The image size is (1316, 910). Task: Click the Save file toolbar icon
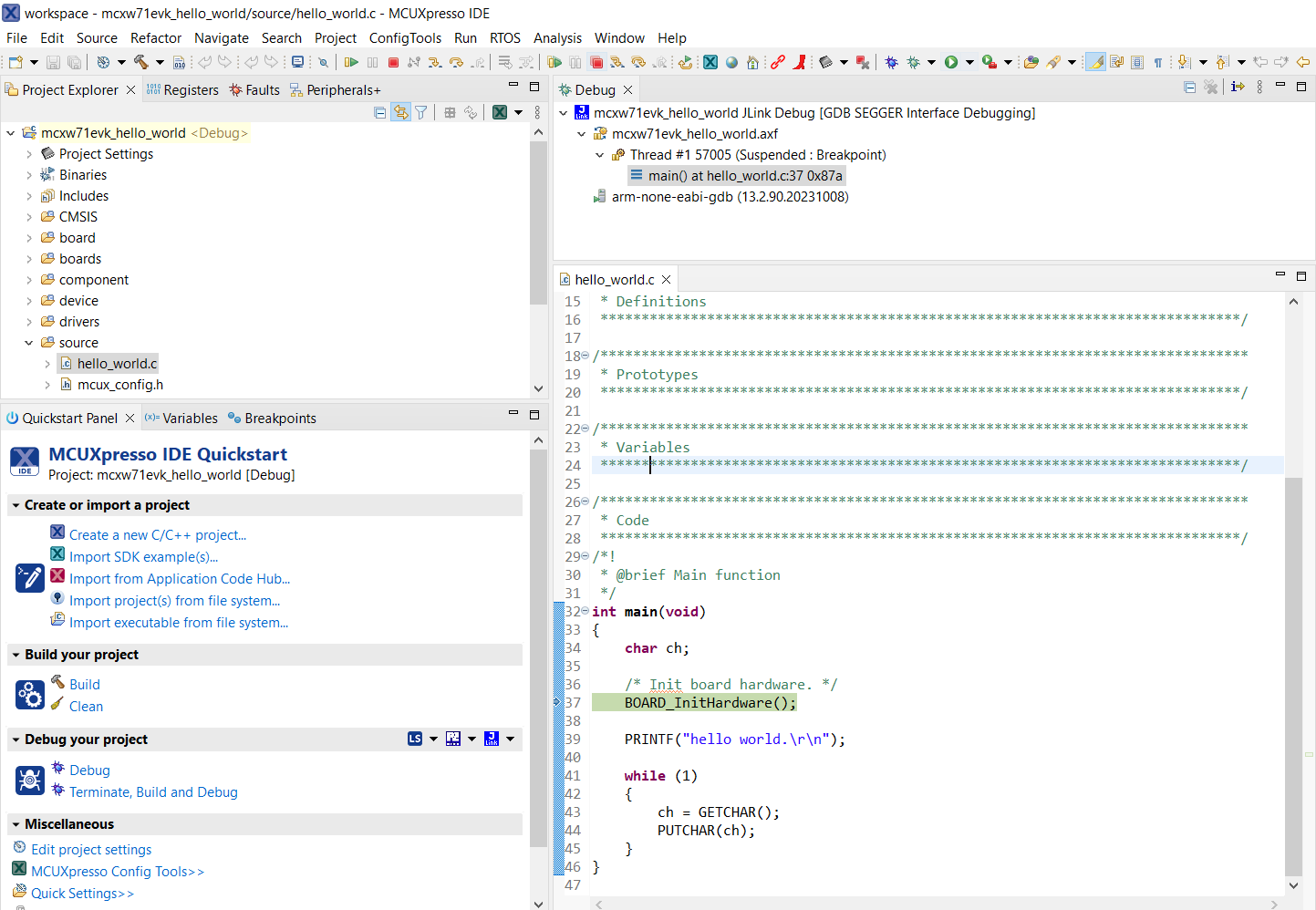(x=53, y=62)
